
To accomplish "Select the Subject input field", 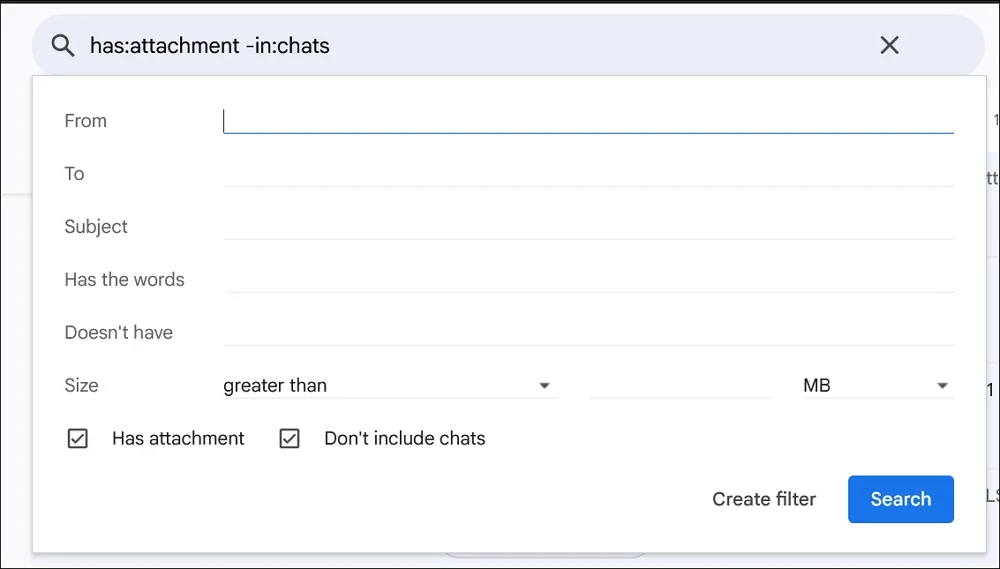I will click(588, 227).
